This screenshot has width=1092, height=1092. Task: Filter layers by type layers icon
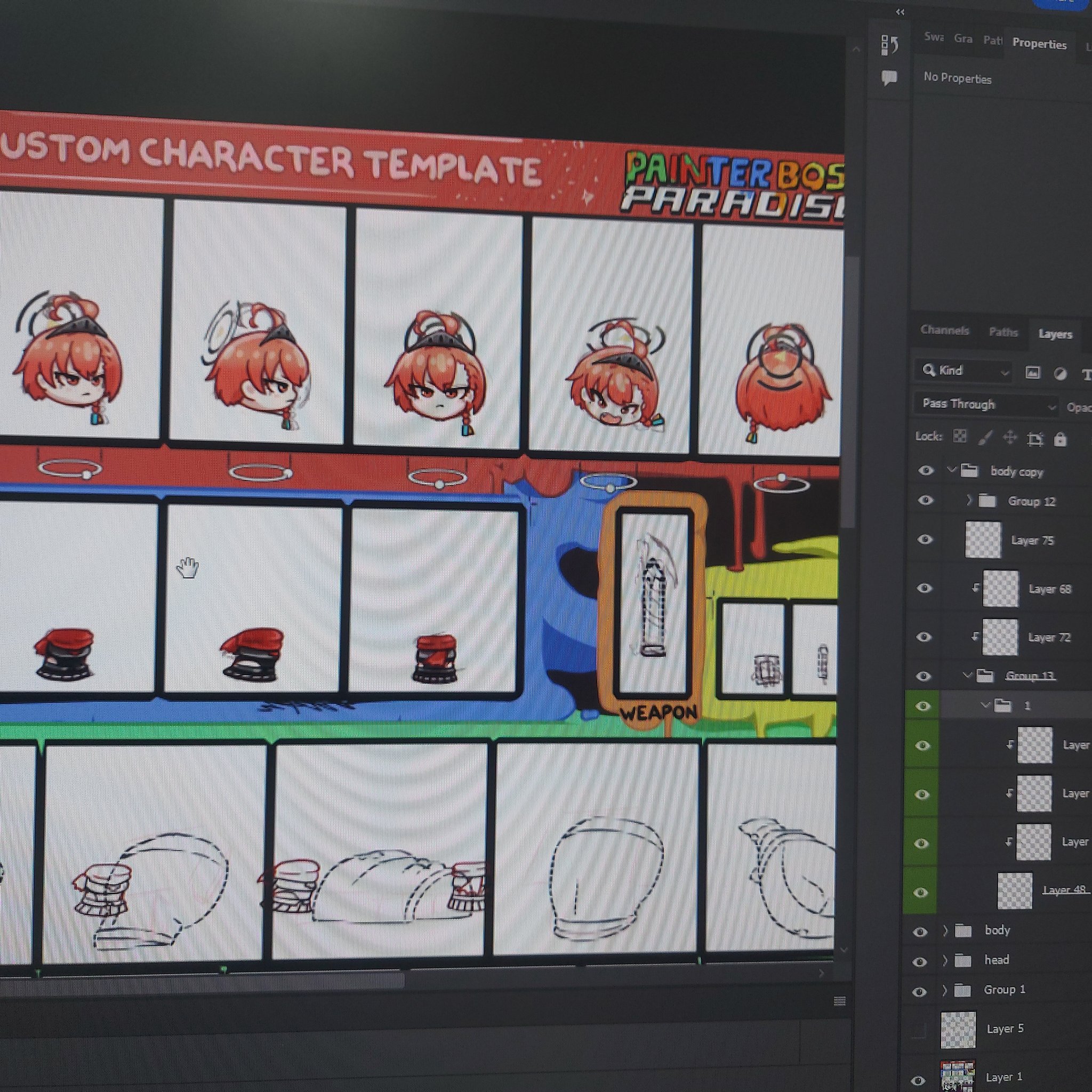(x=1086, y=374)
